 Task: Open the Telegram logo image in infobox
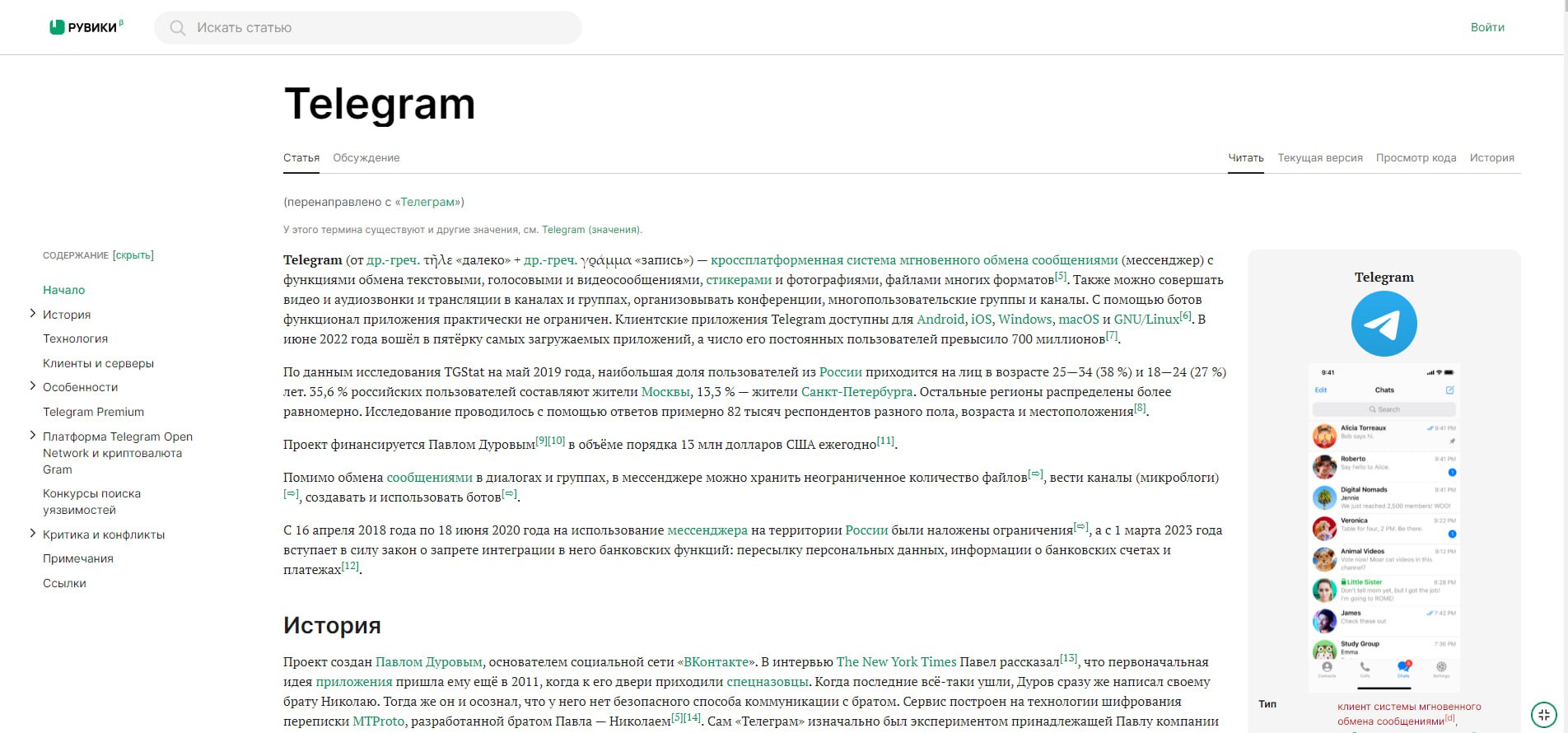coord(1384,324)
